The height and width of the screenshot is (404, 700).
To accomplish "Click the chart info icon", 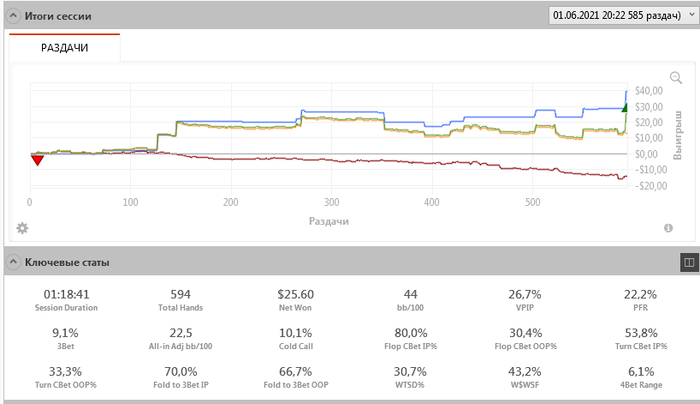I will pyautogui.click(x=668, y=228).
